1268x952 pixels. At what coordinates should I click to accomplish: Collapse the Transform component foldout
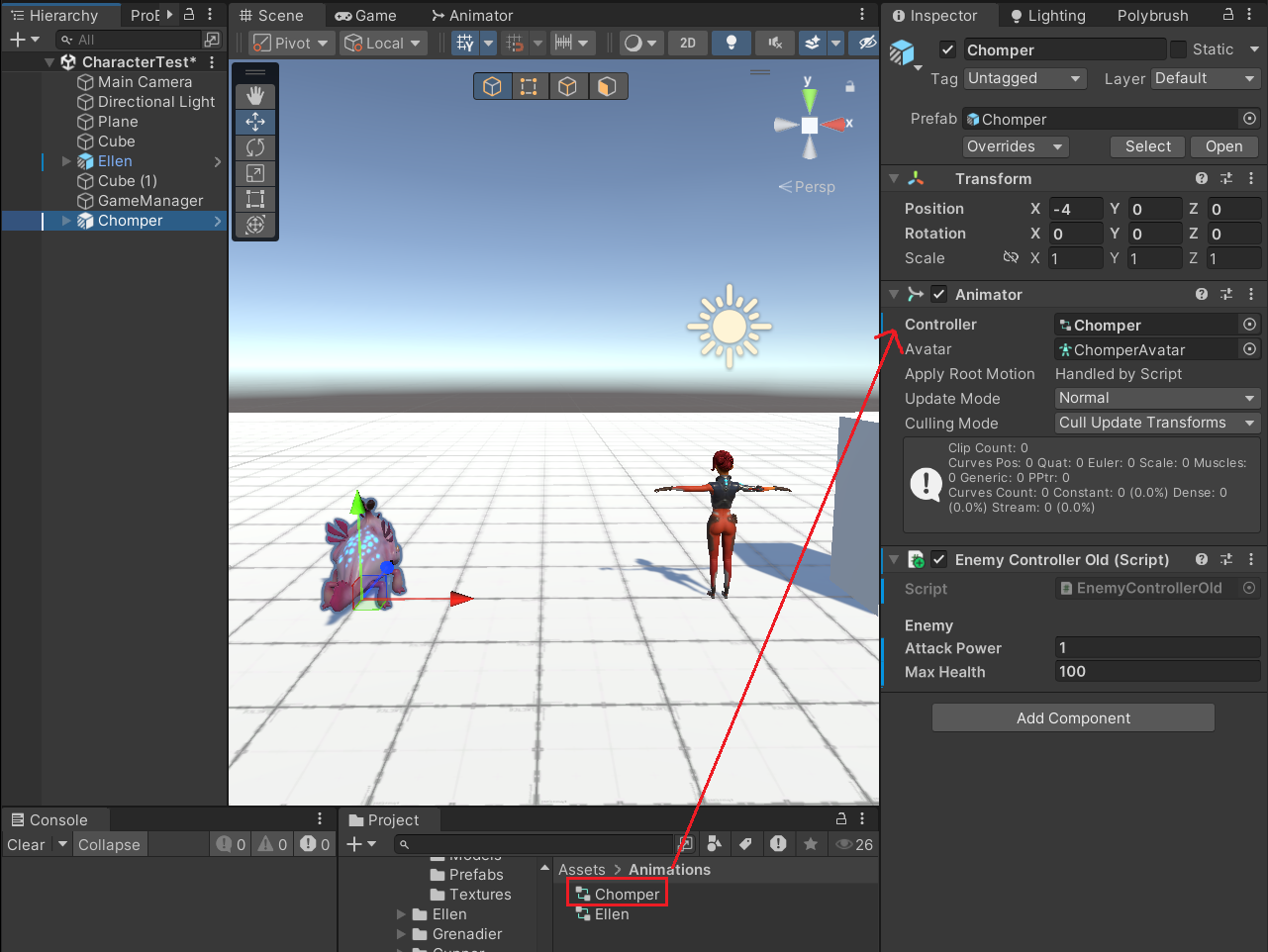point(894,179)
